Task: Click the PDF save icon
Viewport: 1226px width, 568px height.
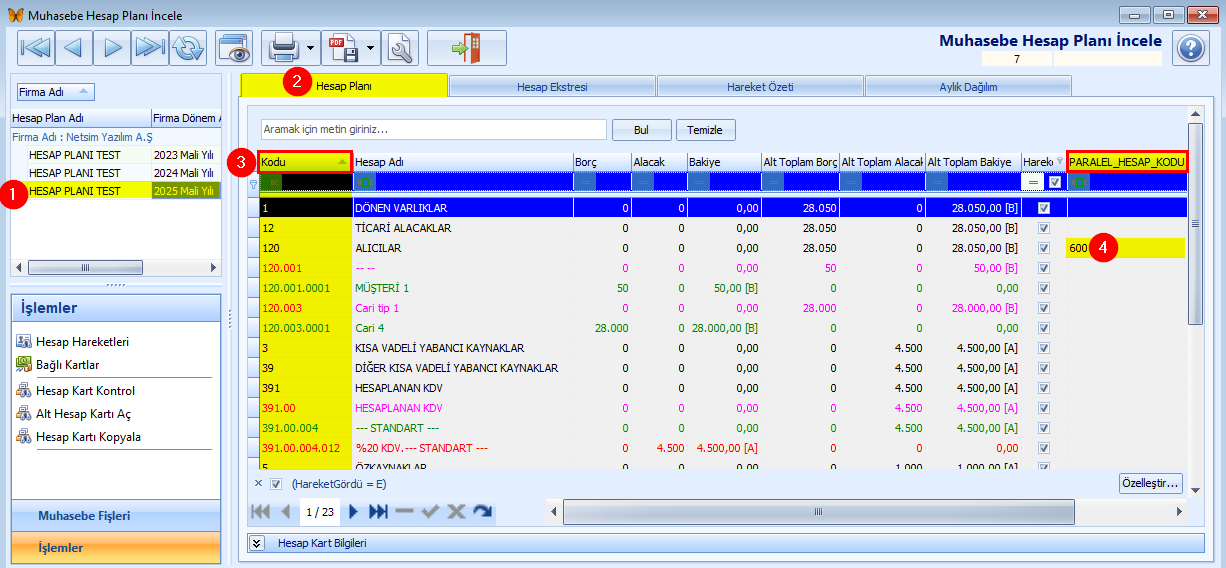Action: pos(345,48)
